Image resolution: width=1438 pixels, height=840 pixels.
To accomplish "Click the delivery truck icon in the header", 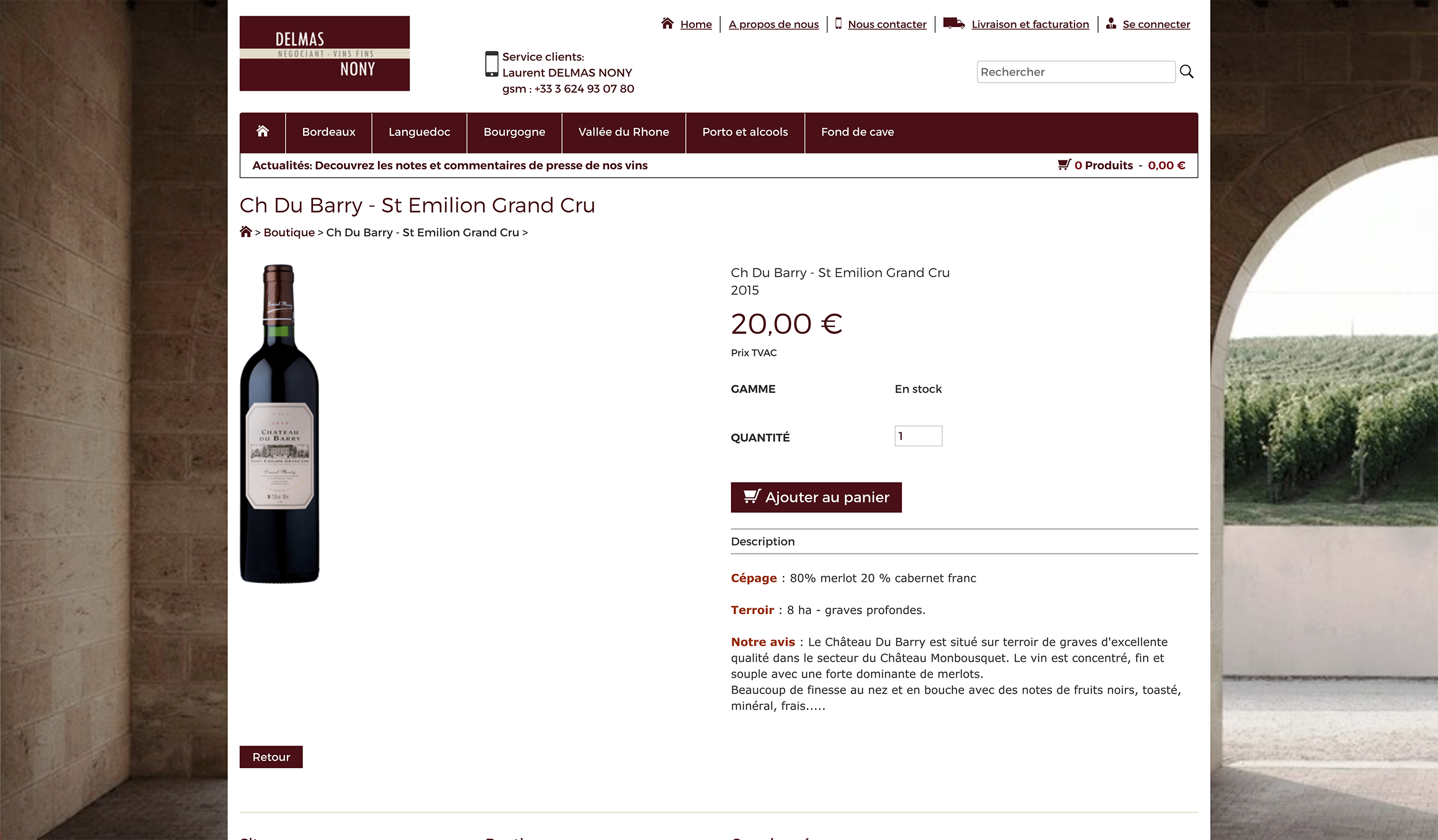I will [x=954, y=24].
